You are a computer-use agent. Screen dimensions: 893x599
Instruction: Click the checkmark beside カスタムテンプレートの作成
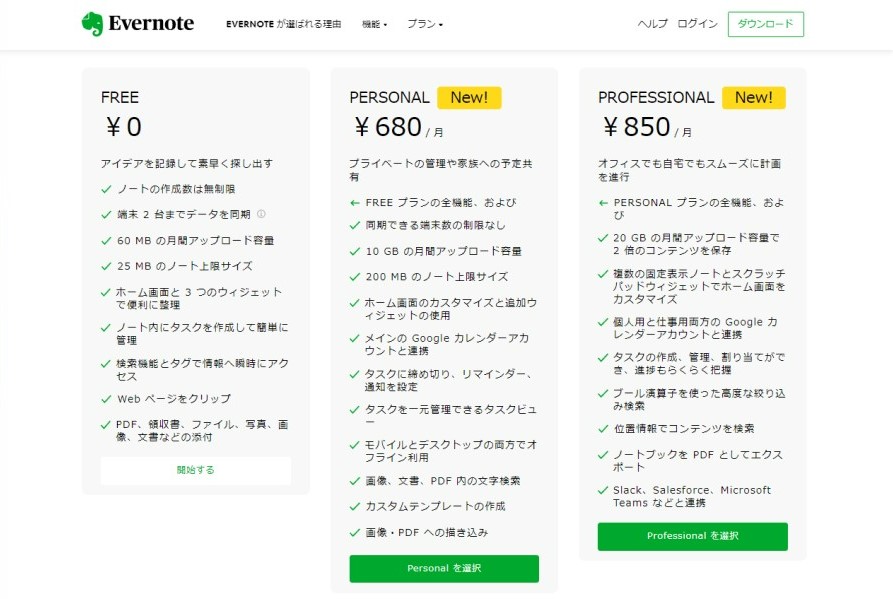(x=355, y=506)
